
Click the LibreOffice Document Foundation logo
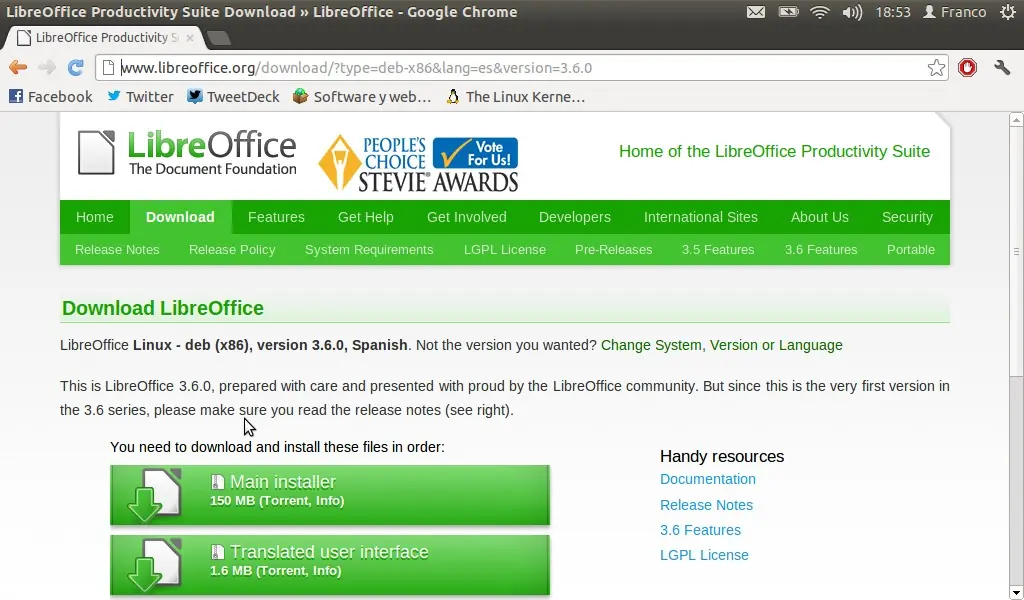(x=187, y=153)
